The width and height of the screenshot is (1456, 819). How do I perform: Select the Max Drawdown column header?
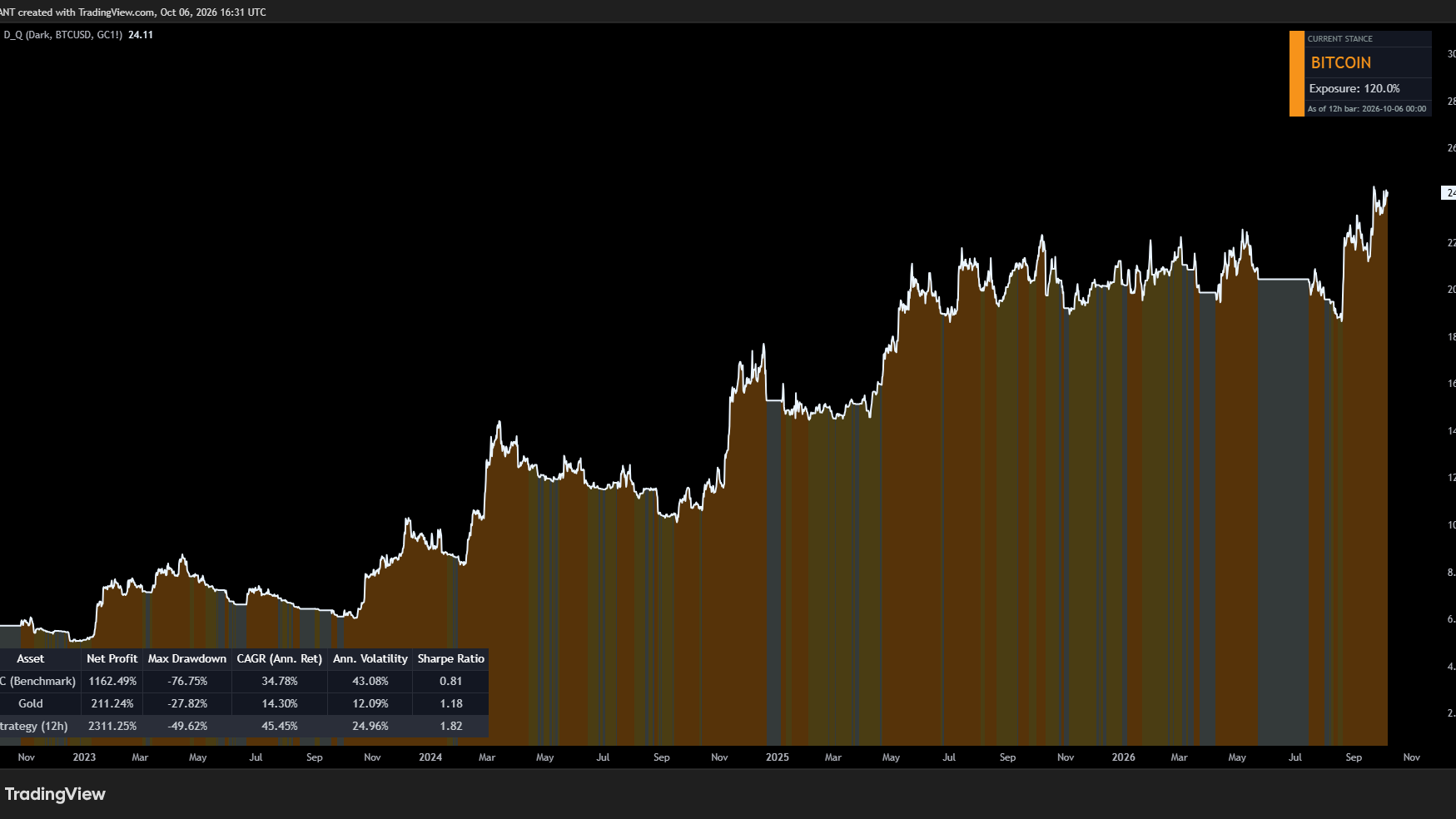coord(187,658)
